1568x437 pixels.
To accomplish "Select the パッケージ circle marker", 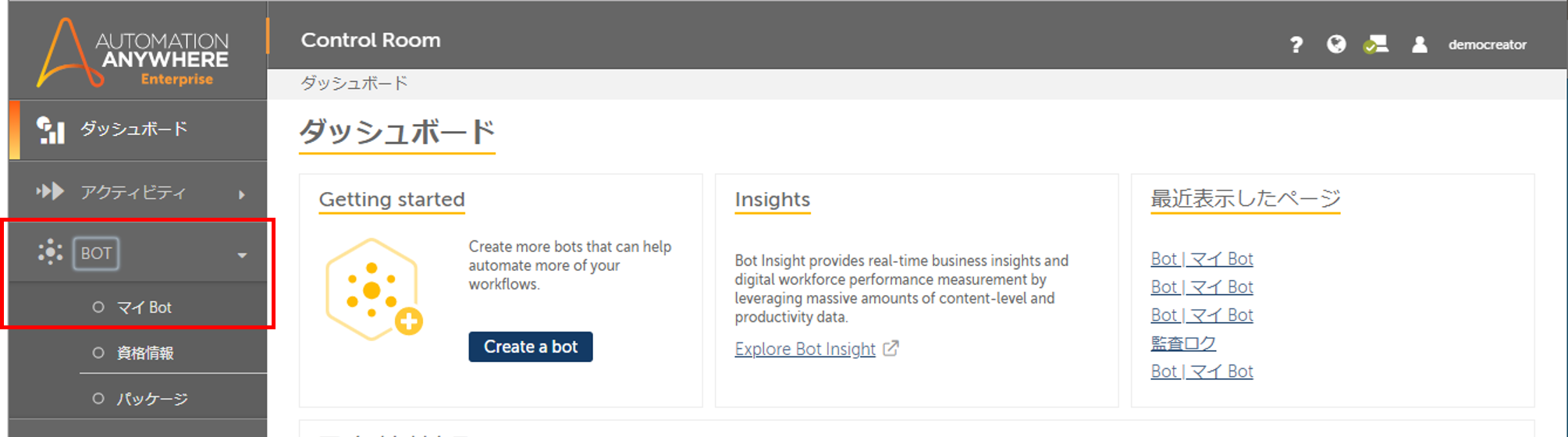I will point(98,399).
